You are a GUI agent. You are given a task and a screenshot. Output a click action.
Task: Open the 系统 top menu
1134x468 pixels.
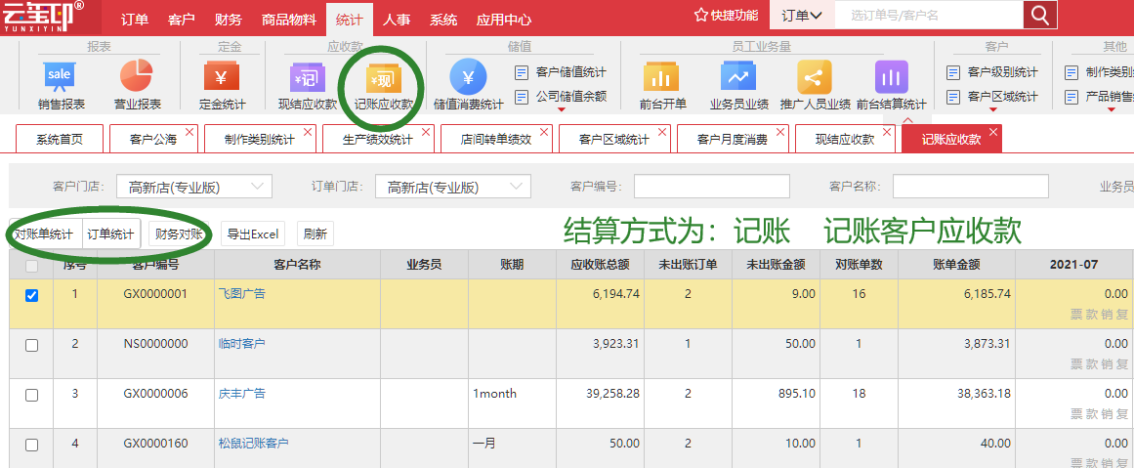[x=443, y=20]
